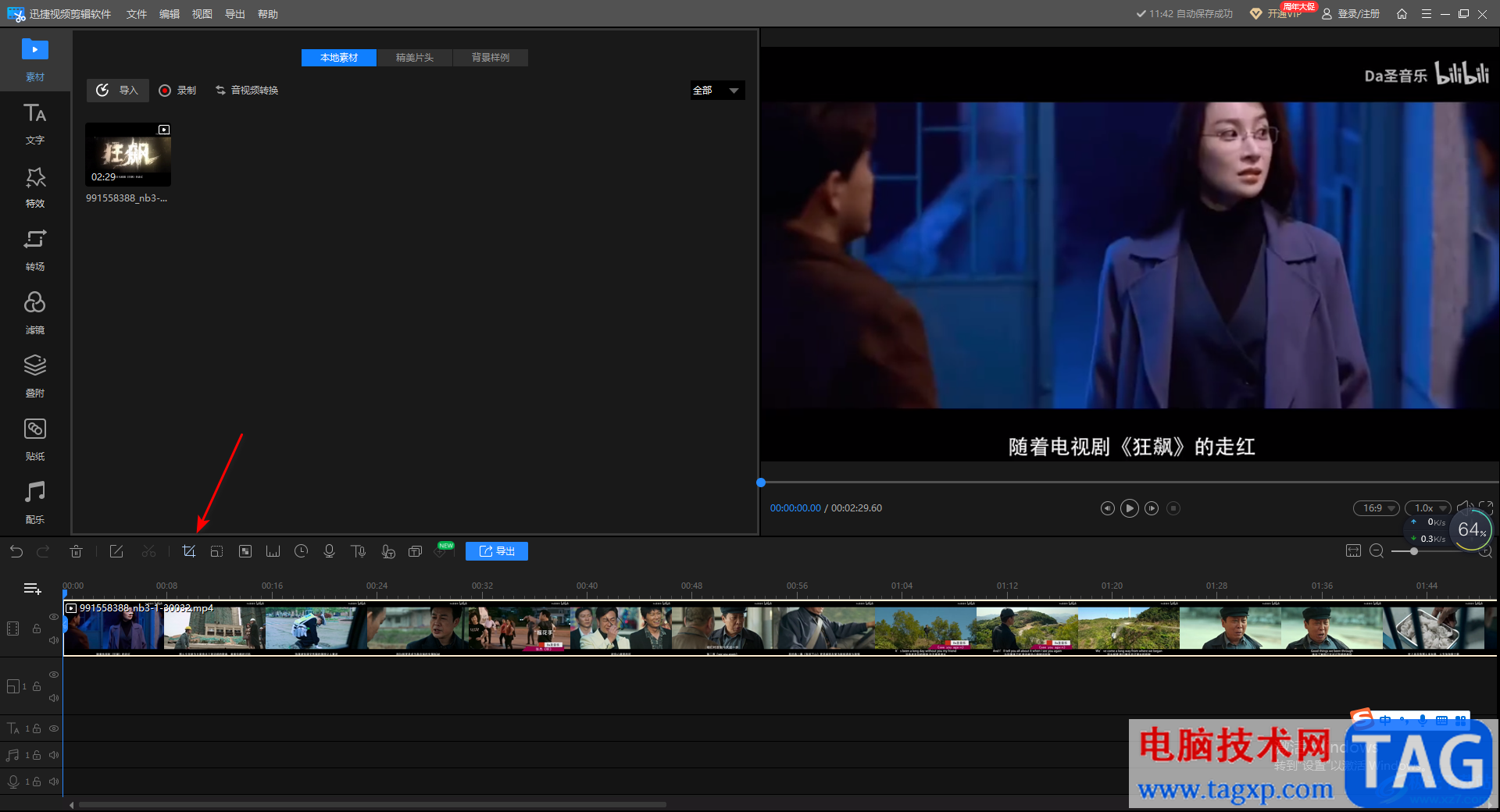This screenshot has width=1500, height=812.
Task: Click the 录制 record button
Action: tap(177, 91)
